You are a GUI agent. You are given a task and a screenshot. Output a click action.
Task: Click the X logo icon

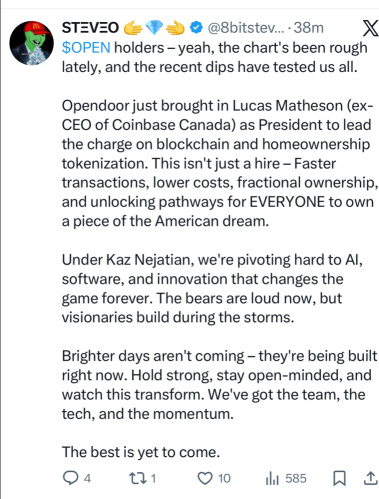370,28
